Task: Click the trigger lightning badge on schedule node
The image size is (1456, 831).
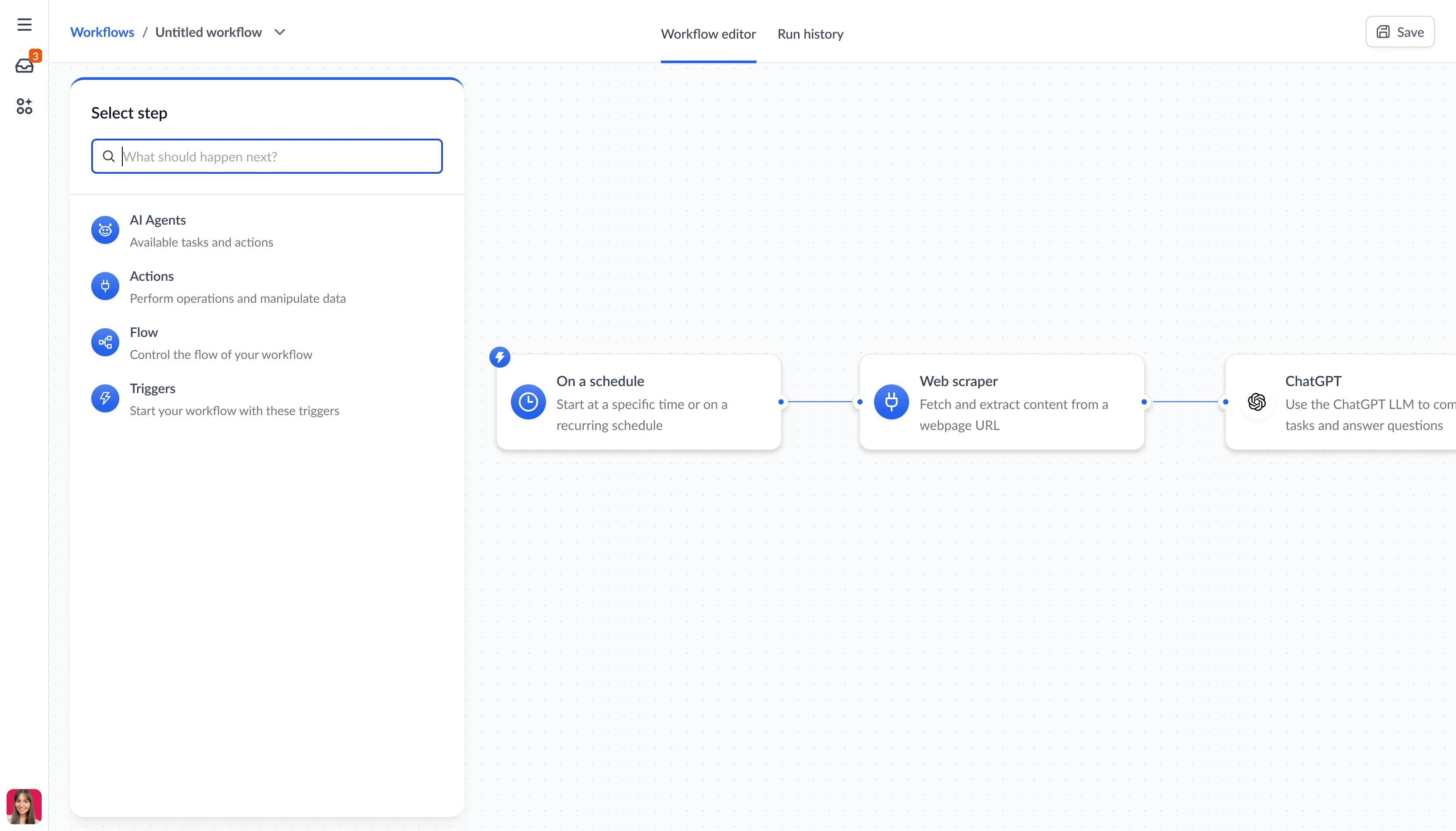Action: [x=500, y=357]
